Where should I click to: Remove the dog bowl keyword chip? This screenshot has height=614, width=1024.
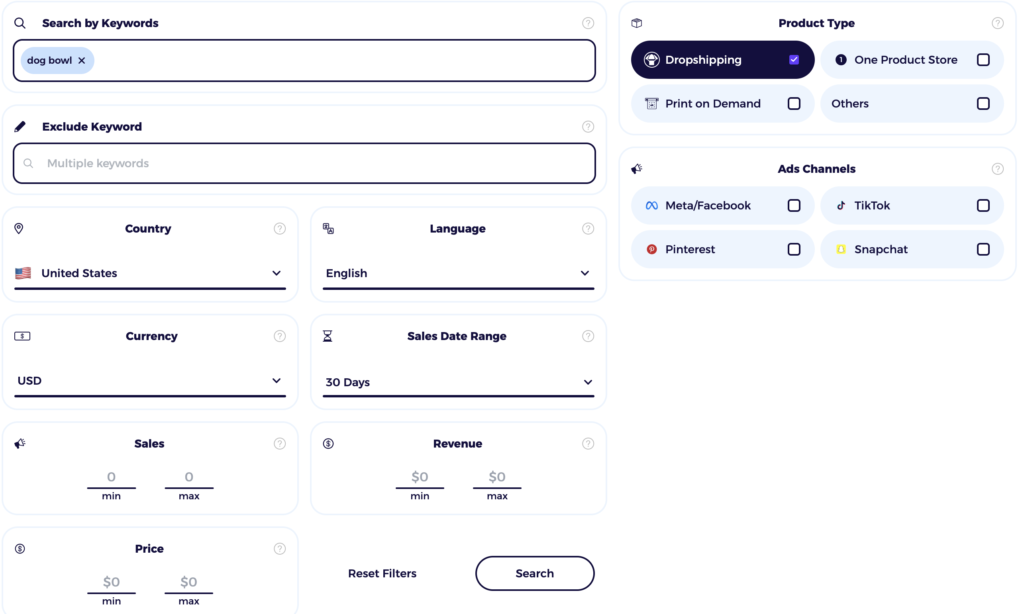tap(81, 60)
